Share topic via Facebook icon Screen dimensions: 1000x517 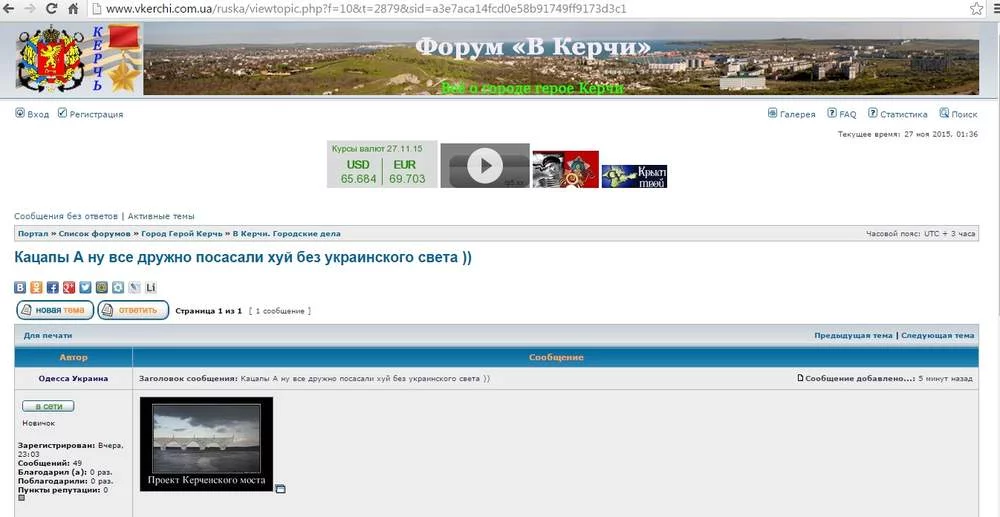click(x=53, y=288)
